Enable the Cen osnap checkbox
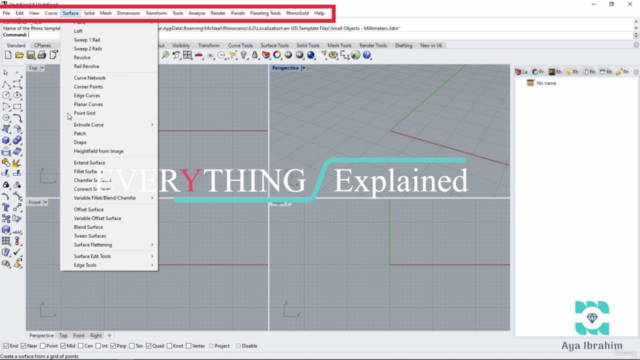Viewport: 640px width, 360px height. [80, 346]
